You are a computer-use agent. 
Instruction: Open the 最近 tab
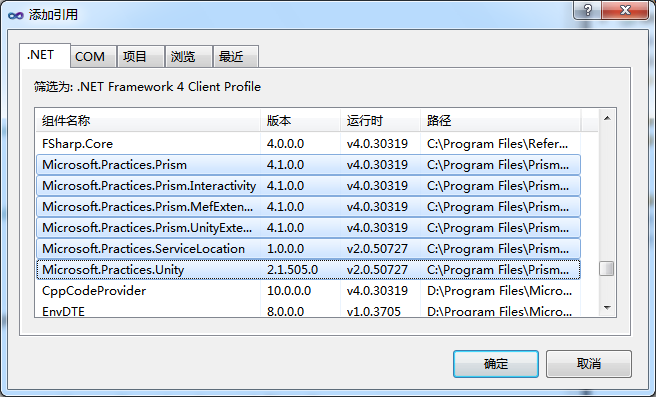point(236,56)
